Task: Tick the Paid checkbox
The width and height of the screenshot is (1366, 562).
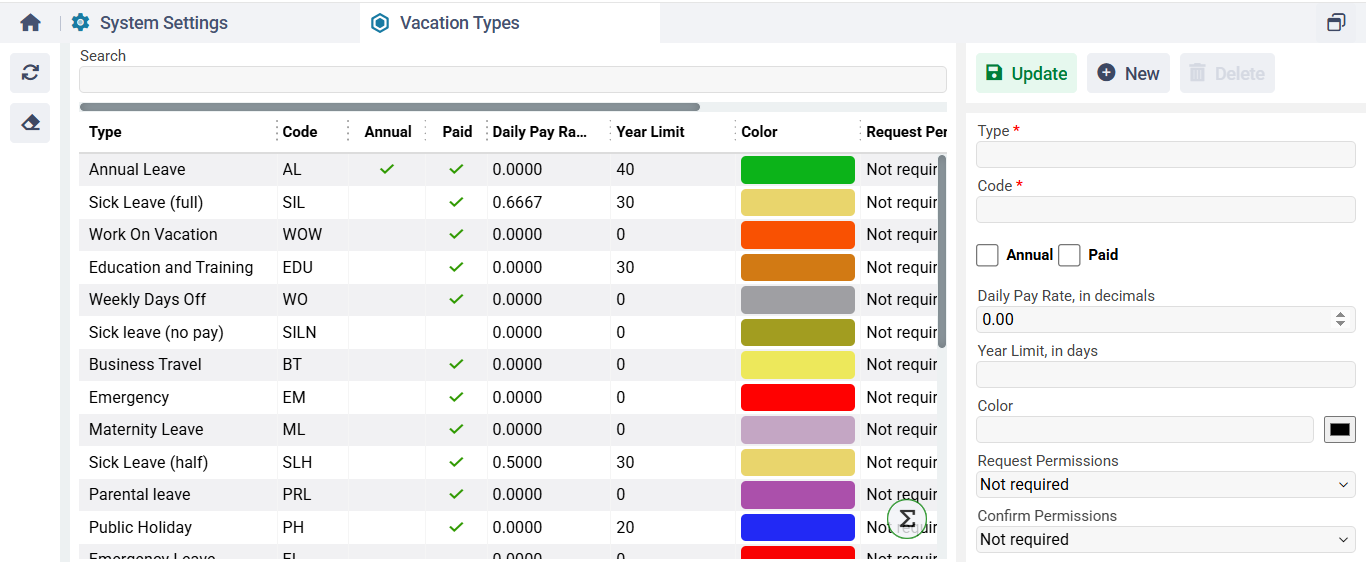Action: [x=1069, y=255]
